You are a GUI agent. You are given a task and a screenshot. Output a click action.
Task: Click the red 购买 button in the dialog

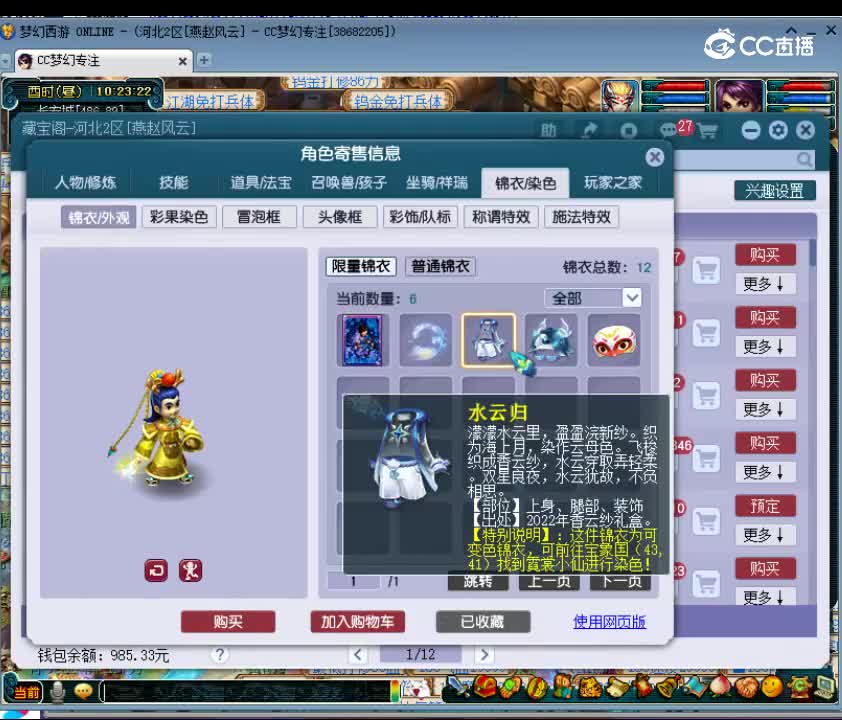coord(228,622)
